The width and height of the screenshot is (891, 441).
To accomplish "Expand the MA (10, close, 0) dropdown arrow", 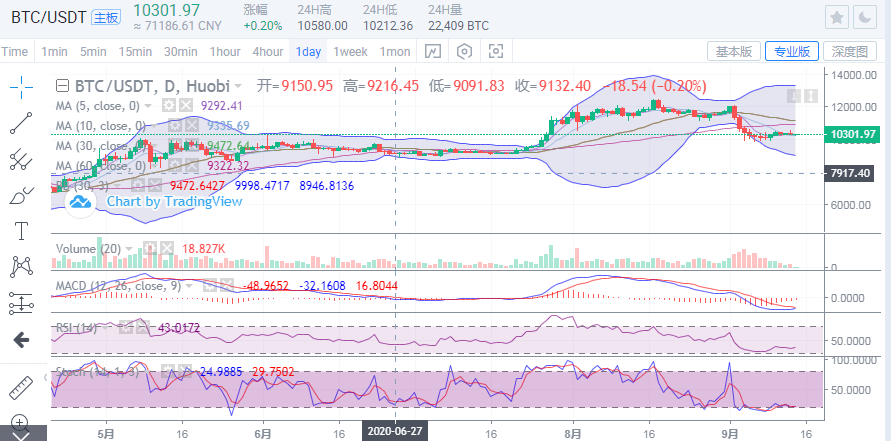I will (154, 126).
